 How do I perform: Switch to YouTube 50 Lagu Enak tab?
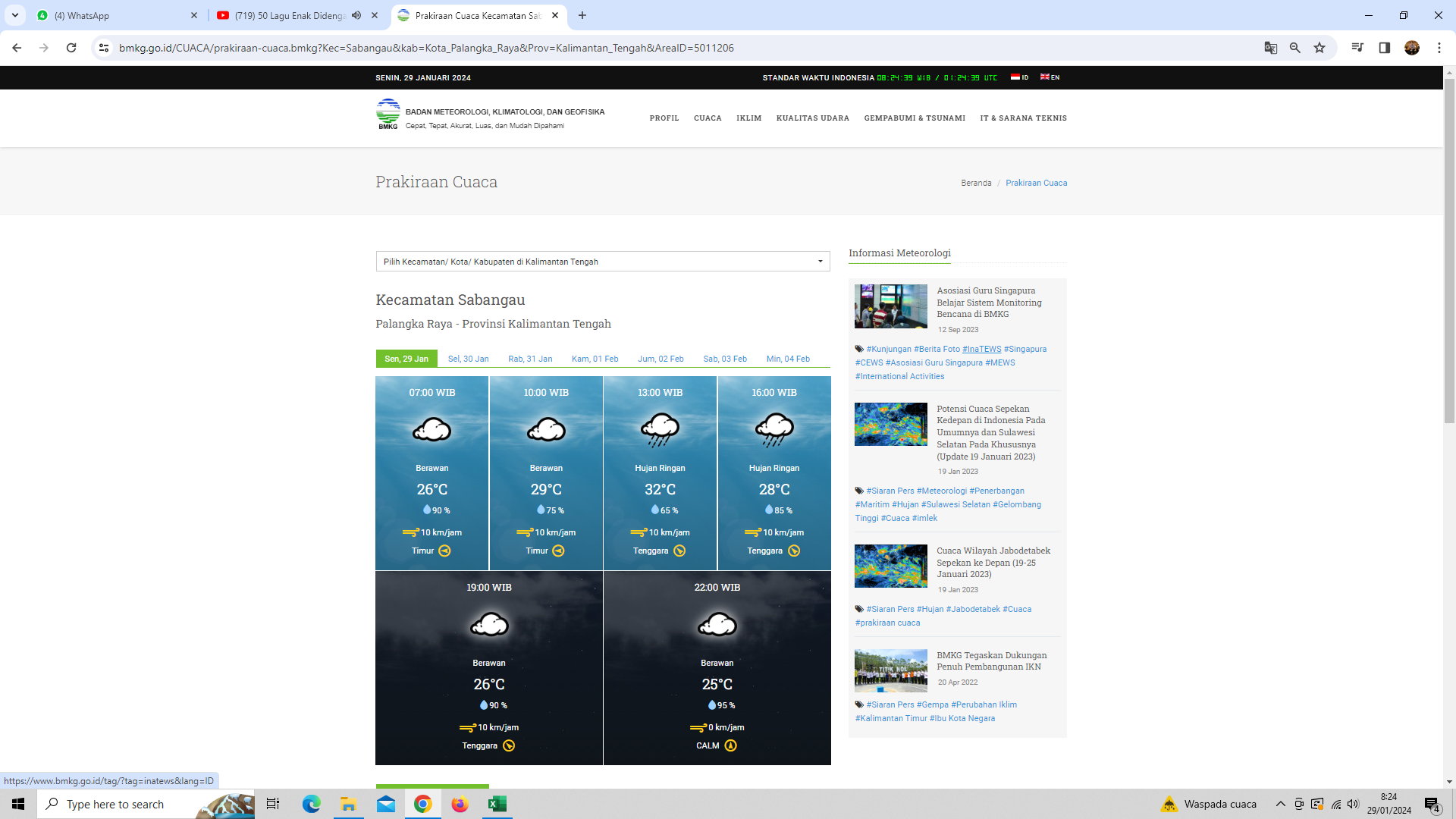coord(296,15)
